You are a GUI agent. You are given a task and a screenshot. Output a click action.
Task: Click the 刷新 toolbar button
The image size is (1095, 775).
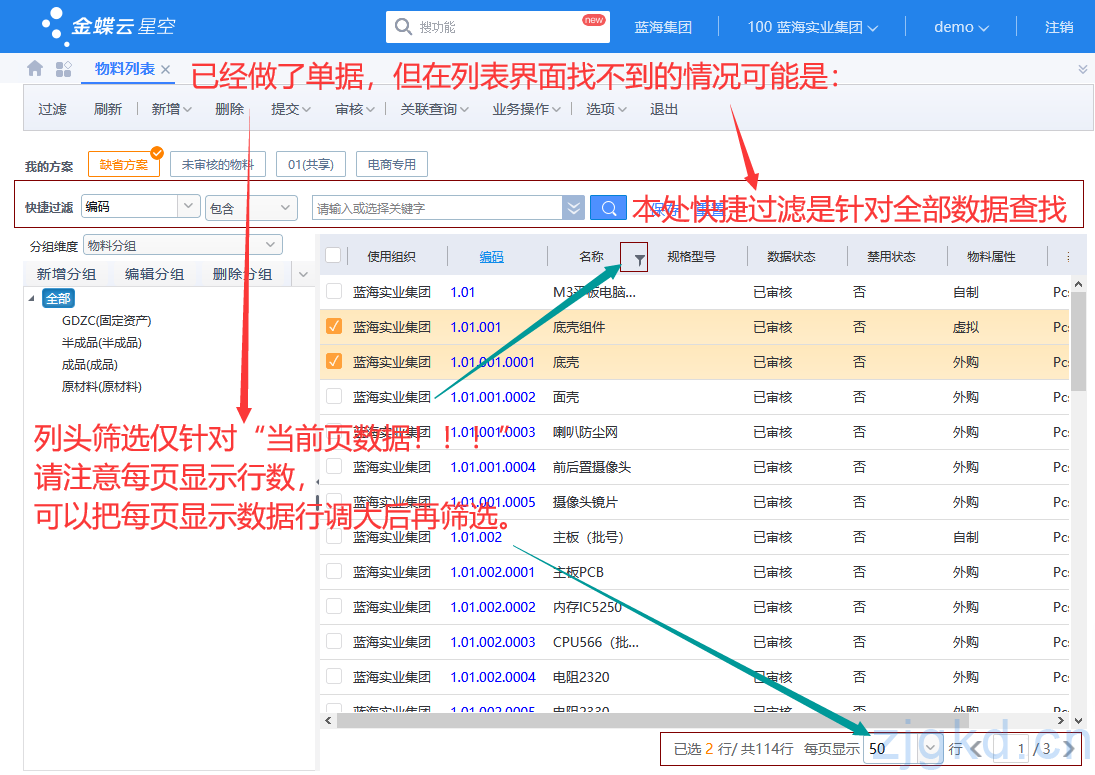108,109
